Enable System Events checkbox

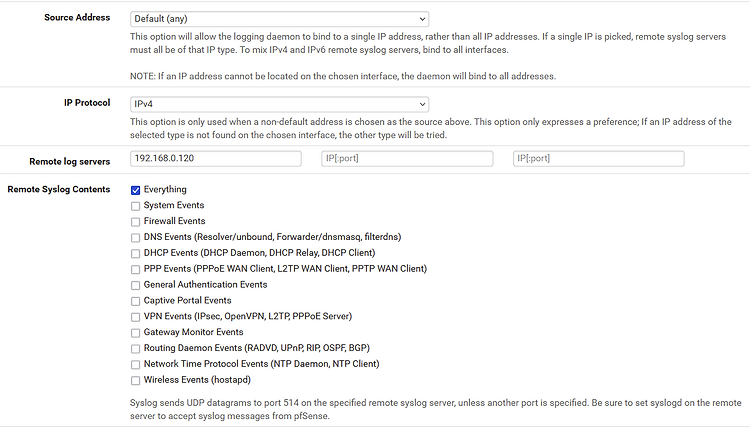point(135,206)
